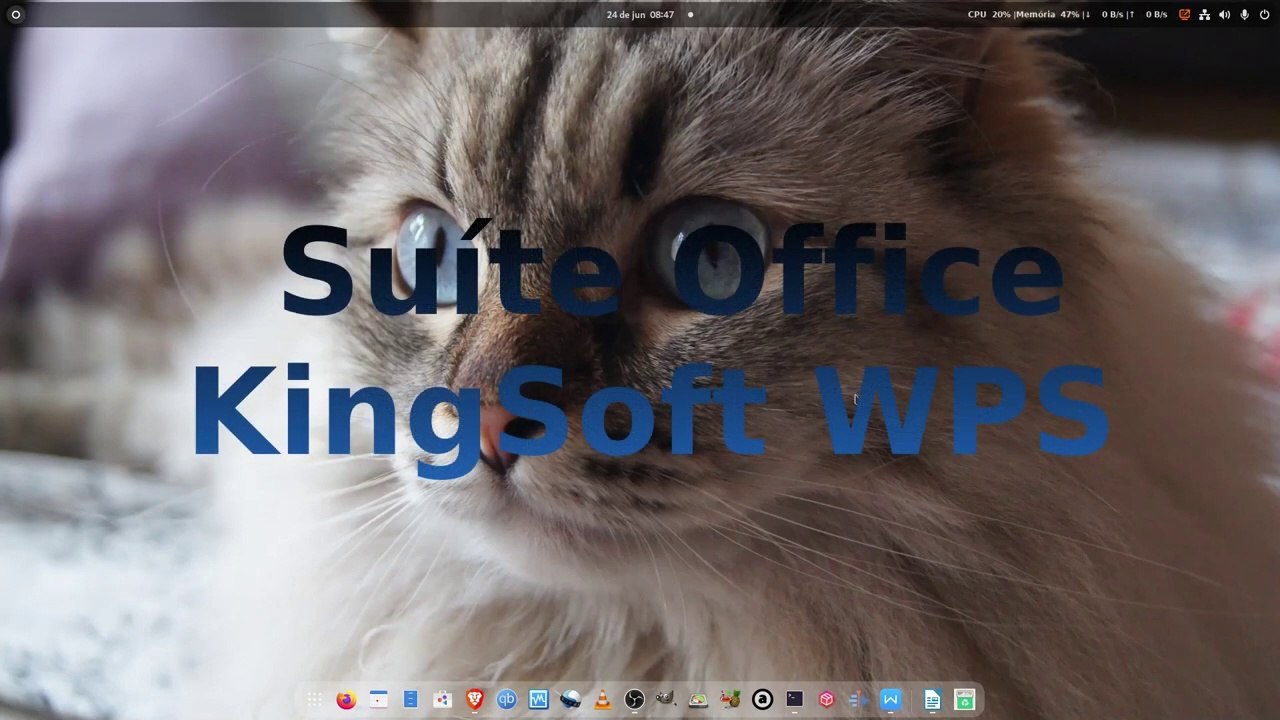Open the Calendar app in the dock
The height and width of the screenshot is (720, 1280).
(x=378, y=700)
